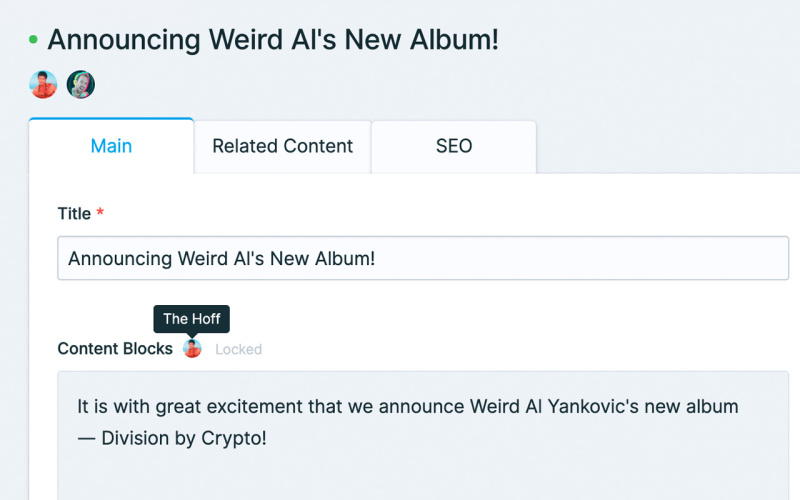Switch to the SEO tab
800x500 pixels.
click(454, 146)
